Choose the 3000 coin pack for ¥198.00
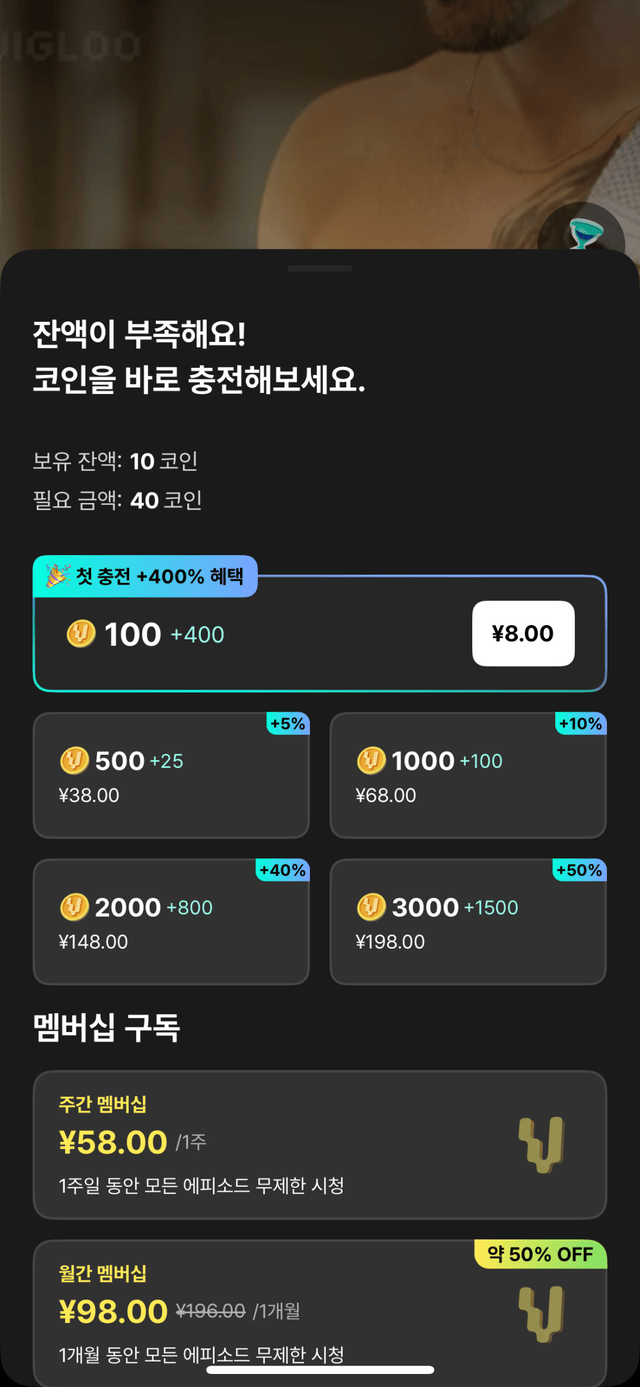 pos(468,922)
